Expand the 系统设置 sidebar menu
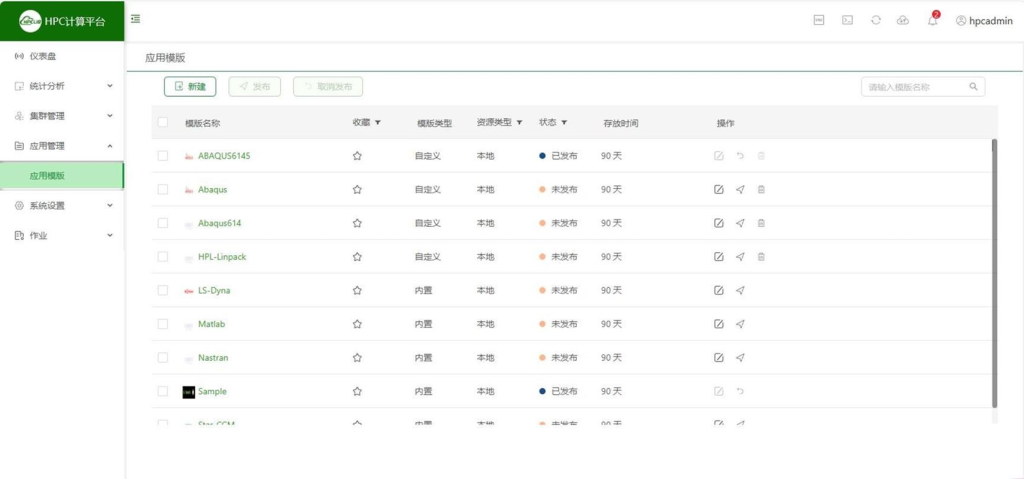 click(x=62, y=205)
